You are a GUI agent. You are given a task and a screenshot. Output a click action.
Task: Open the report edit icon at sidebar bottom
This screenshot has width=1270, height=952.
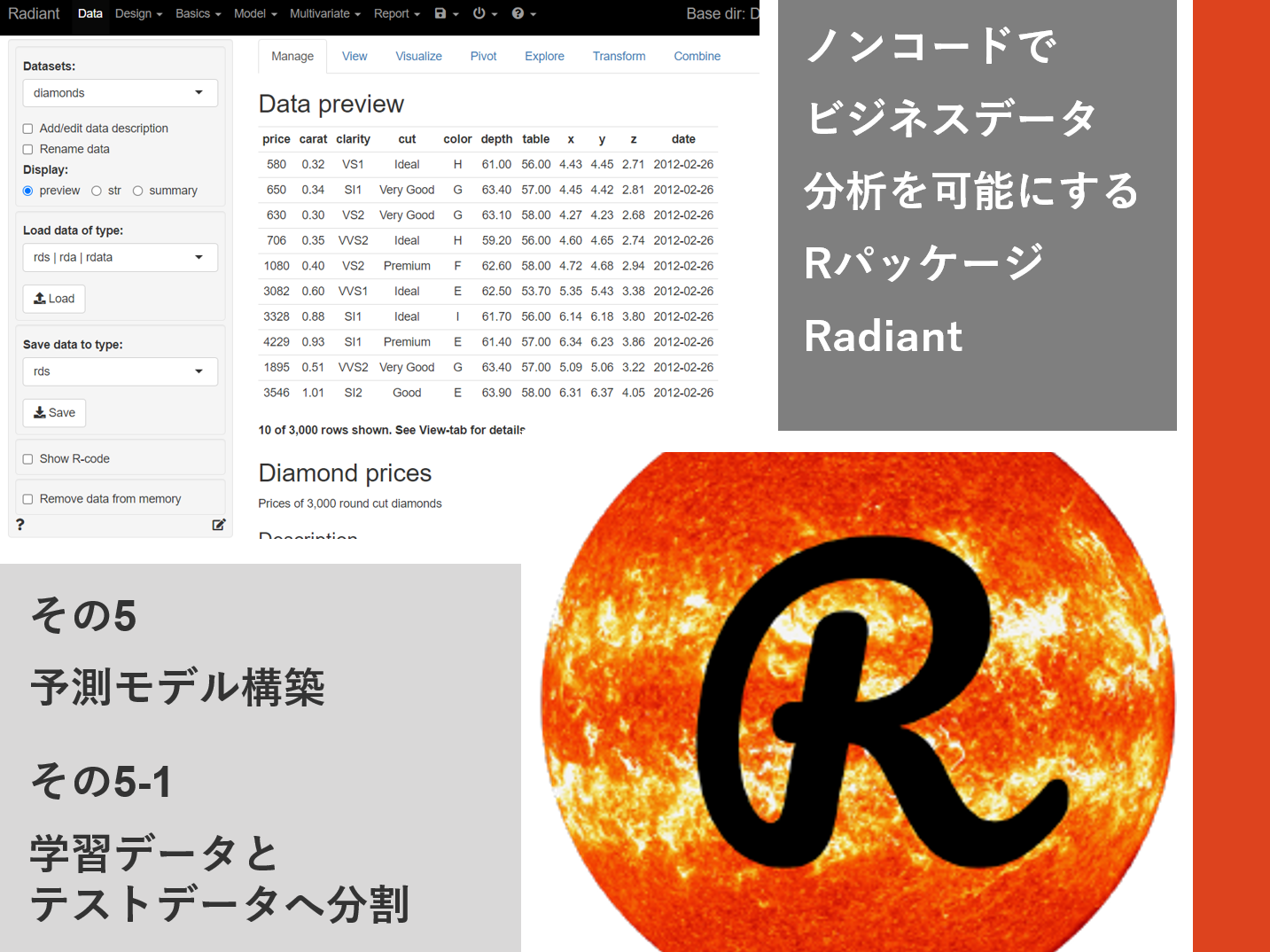tap(218, 525)
